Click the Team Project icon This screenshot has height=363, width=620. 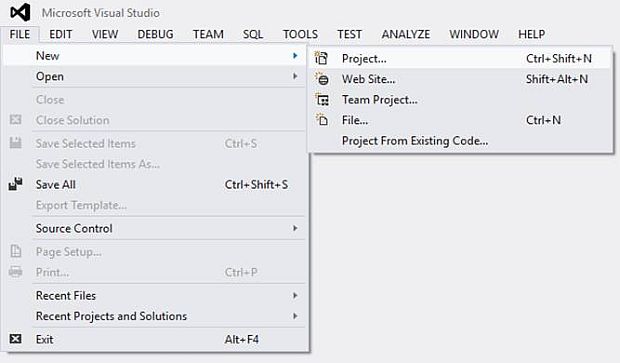click(x=322, y=99)
